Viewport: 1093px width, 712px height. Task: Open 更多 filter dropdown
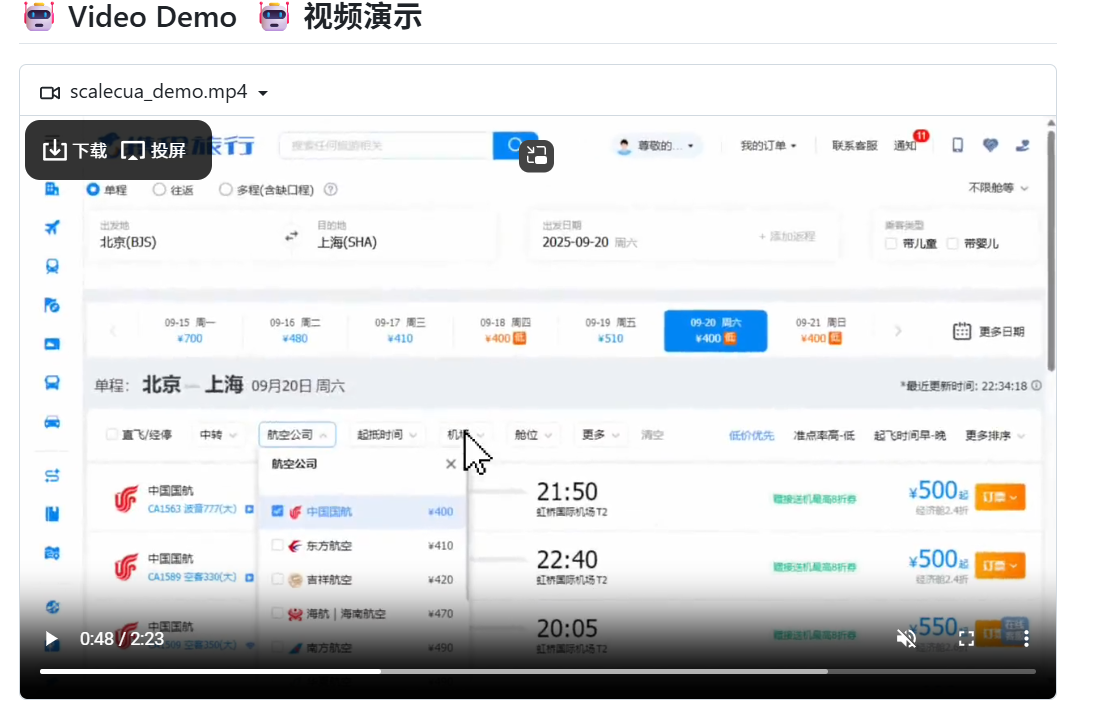coord(600,434)
